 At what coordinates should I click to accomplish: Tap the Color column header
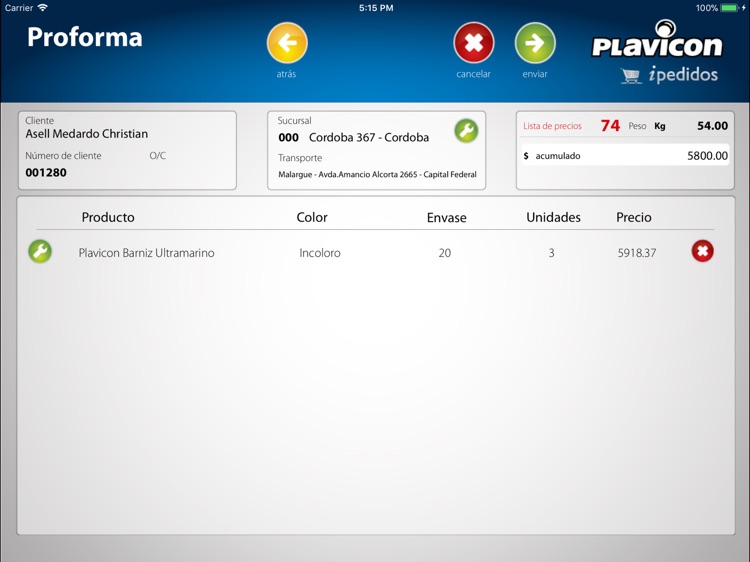coord(312,218)
